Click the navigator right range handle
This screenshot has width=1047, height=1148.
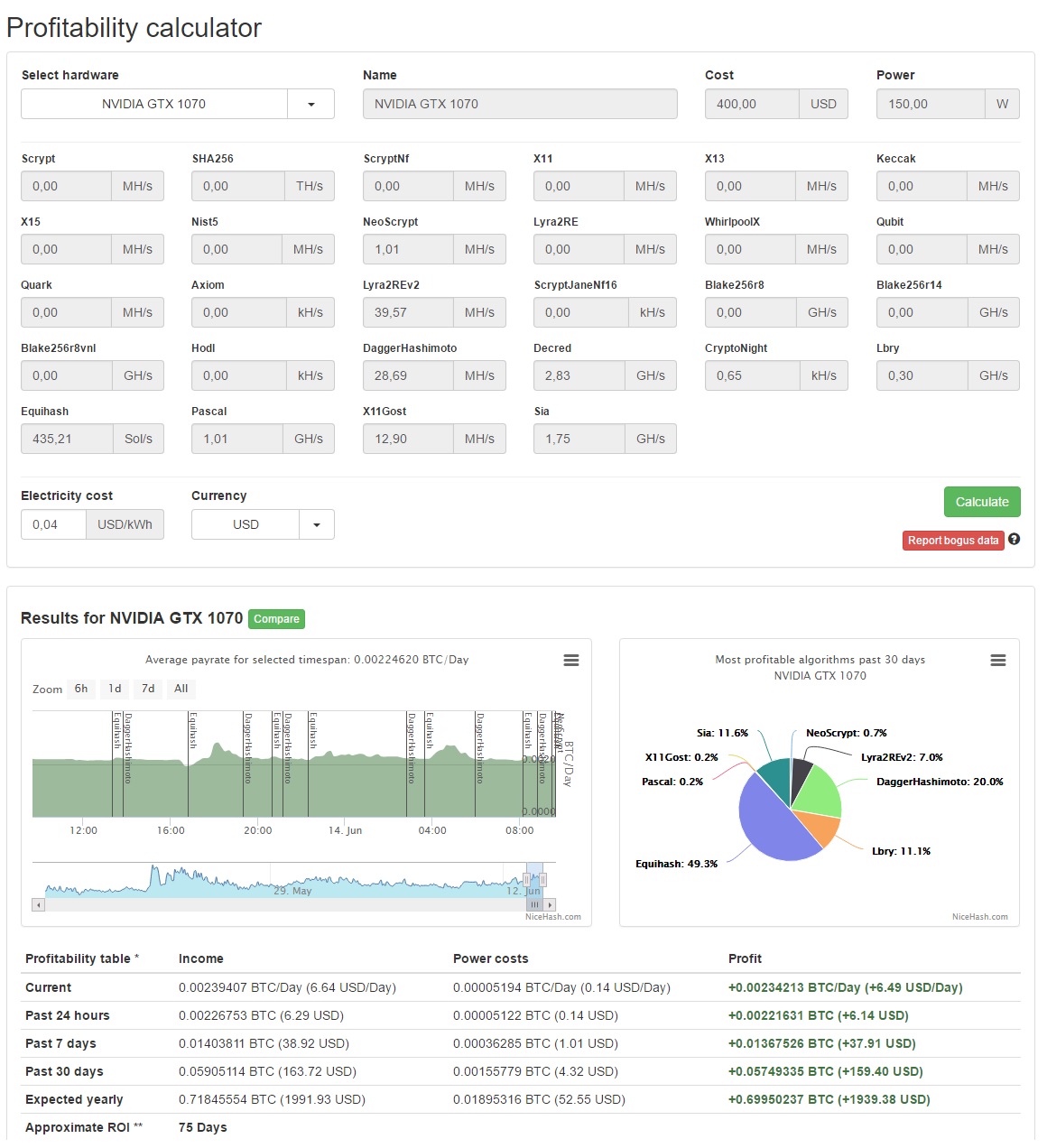click(542, 879)
